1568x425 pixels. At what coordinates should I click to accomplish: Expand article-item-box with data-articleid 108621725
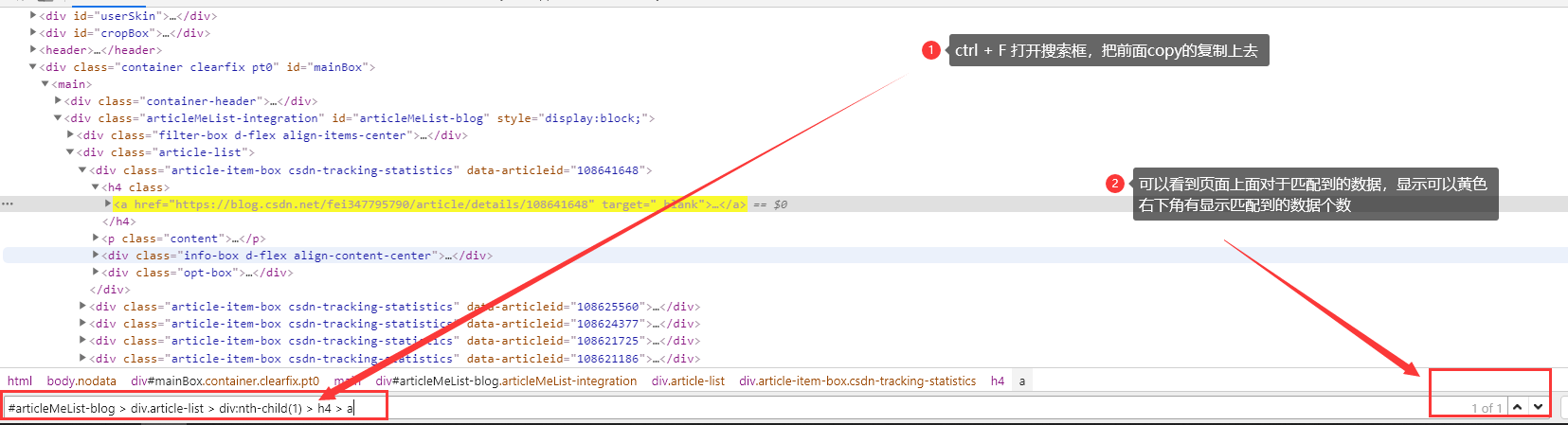83,341
